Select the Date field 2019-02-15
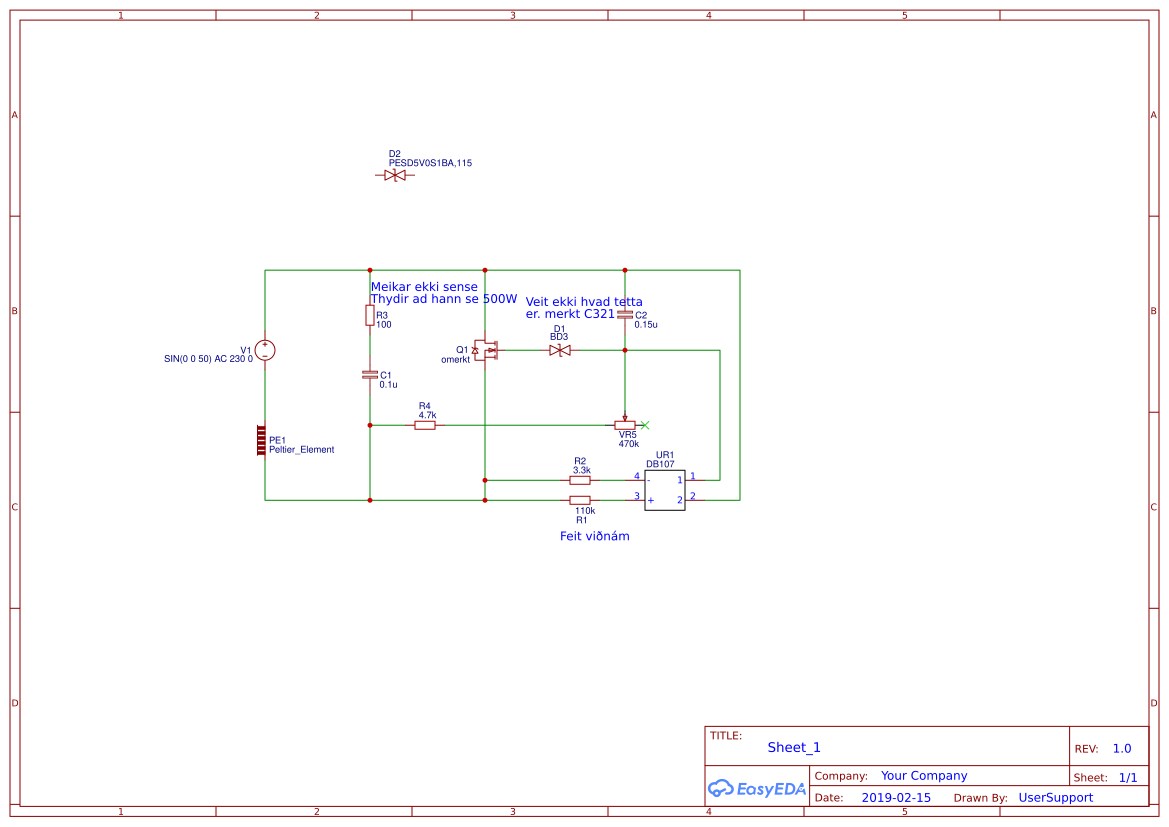The image size is (1169, 827). click(x=897, y=797)
